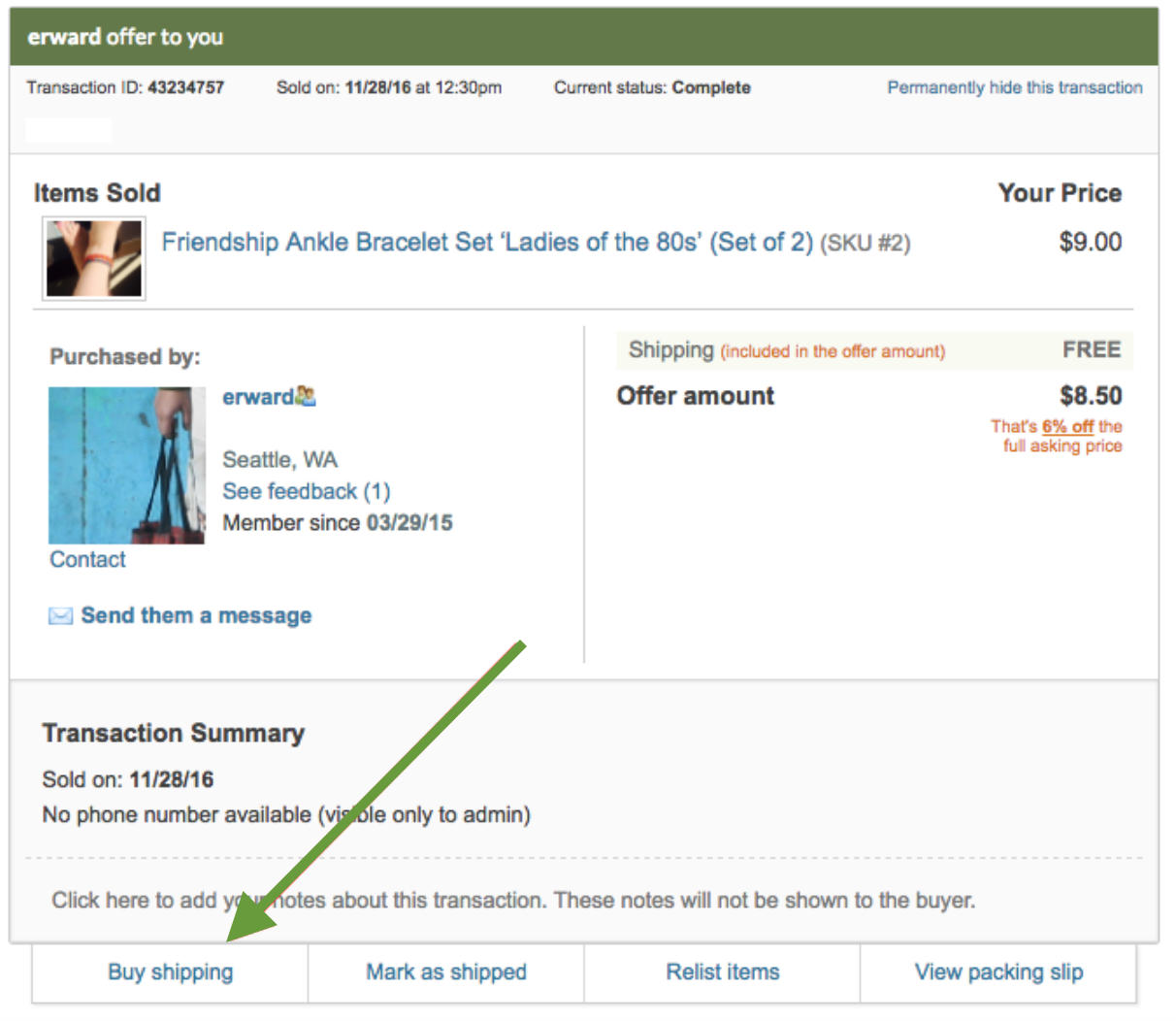Screen dimensions: 1176x1021
Task: Click the Sold on 11/28/16 at 12:30pm text
Action: coord(389,87)
